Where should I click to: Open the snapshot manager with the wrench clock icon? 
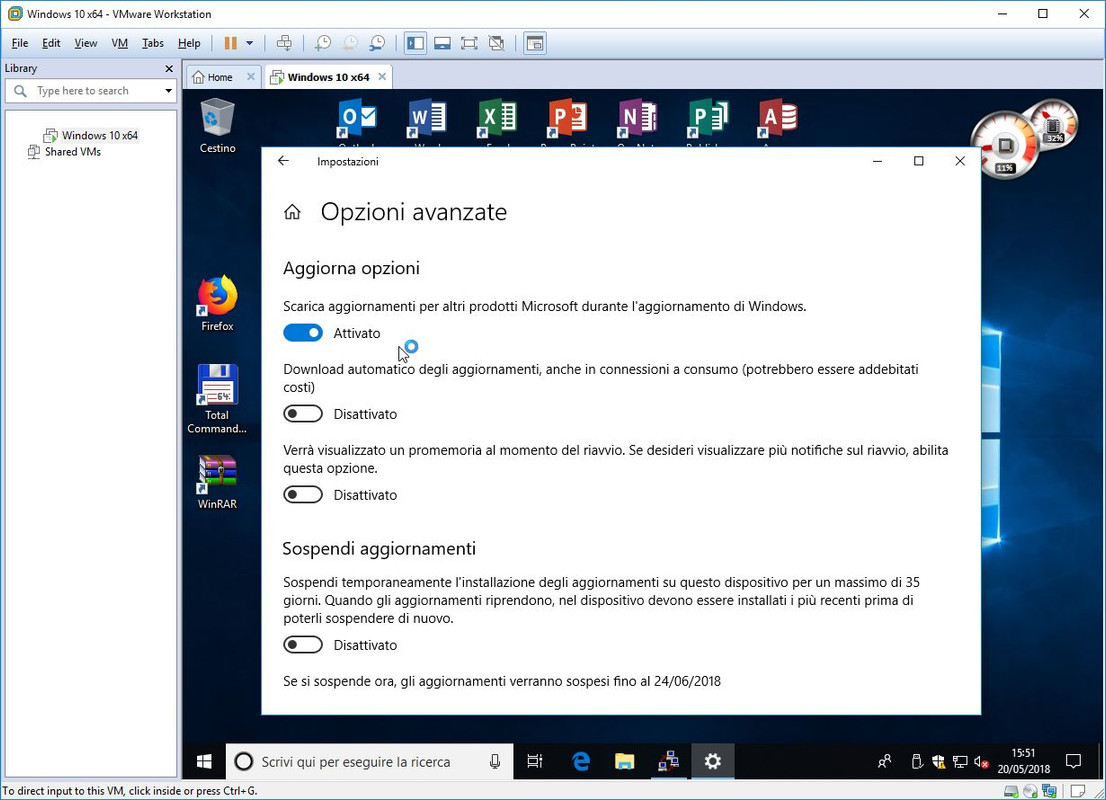click(x=377, y=43)
